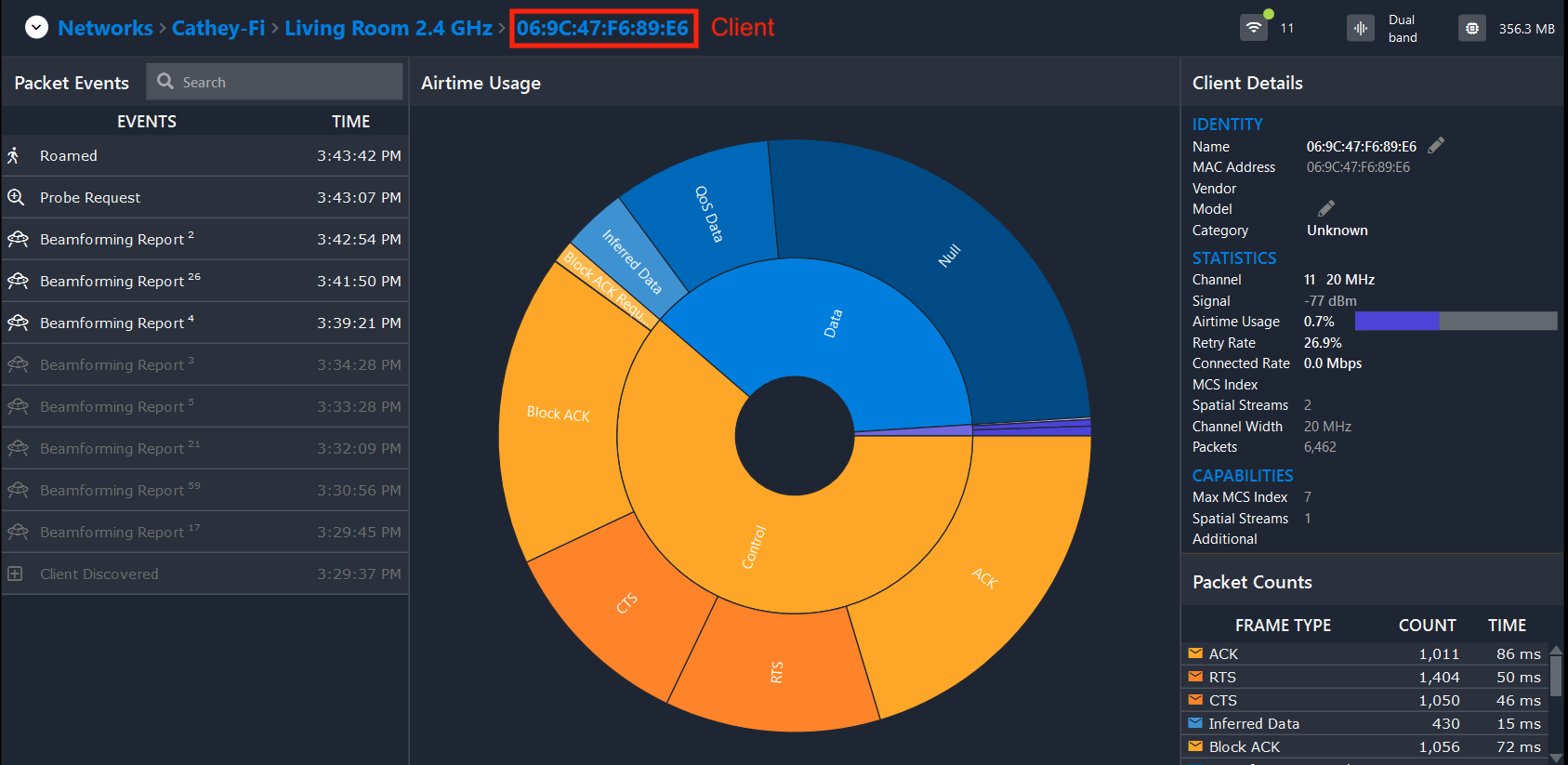
Task: Click the RTS row envelope icon
Action: tap(1195, 677)
